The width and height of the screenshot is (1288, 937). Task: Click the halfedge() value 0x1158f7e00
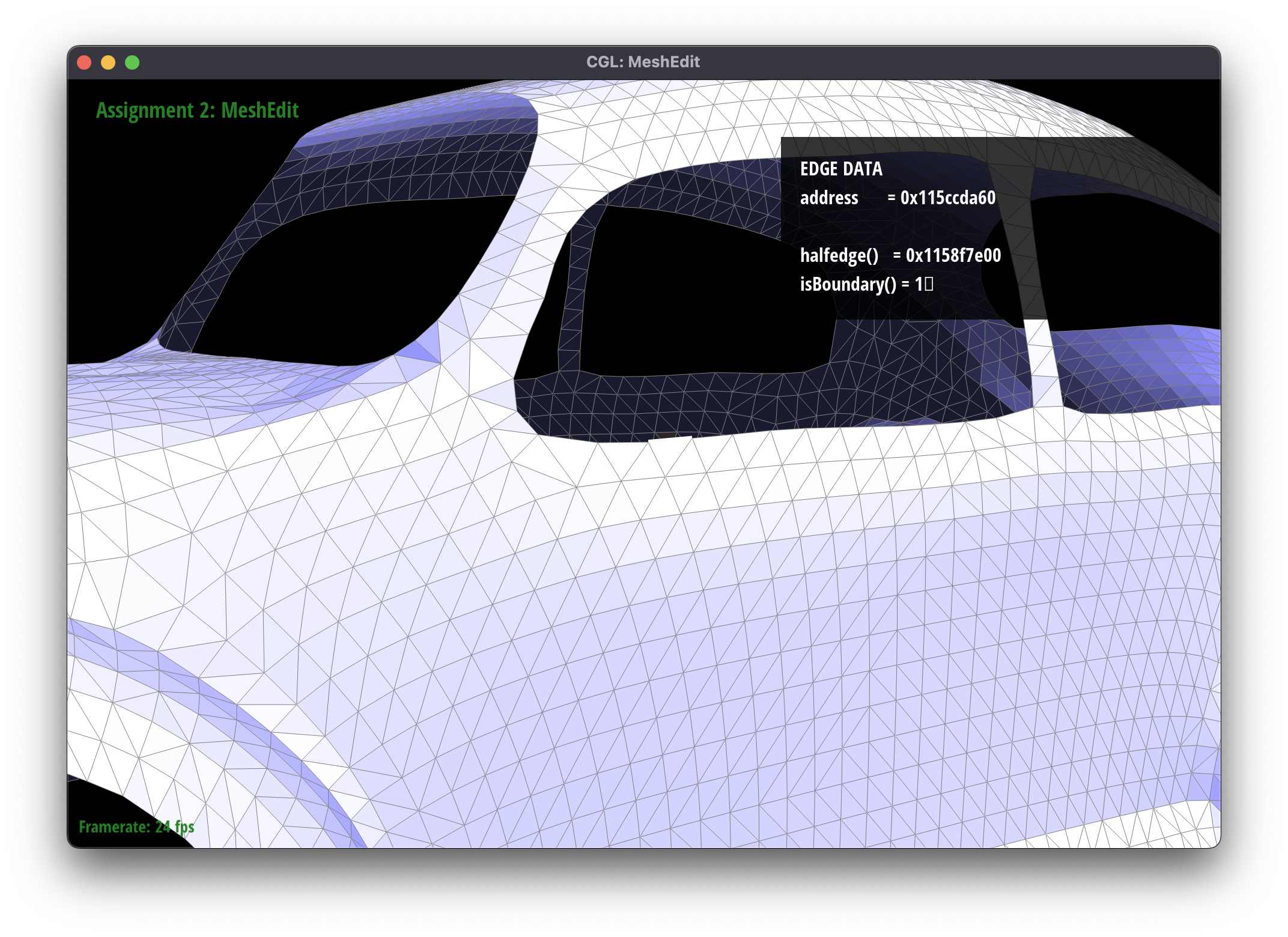953,255
